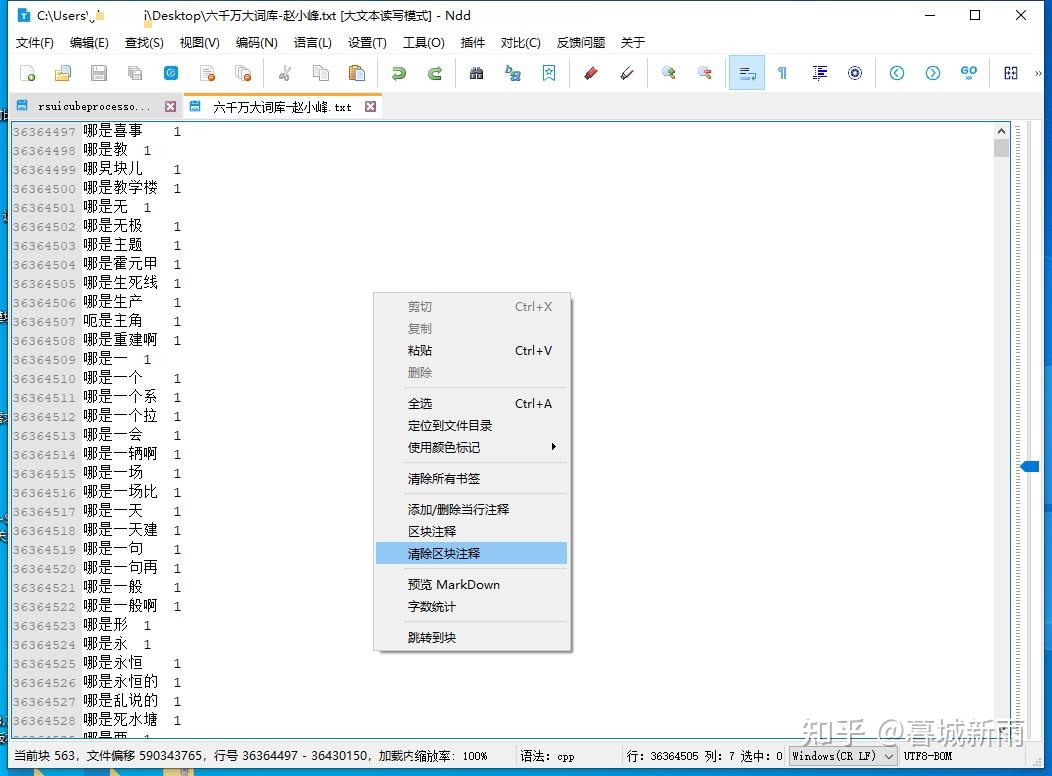Open the 设置(T) menu
The image size is (1052, 776).
pyautogui.click(x=366, y=43)
